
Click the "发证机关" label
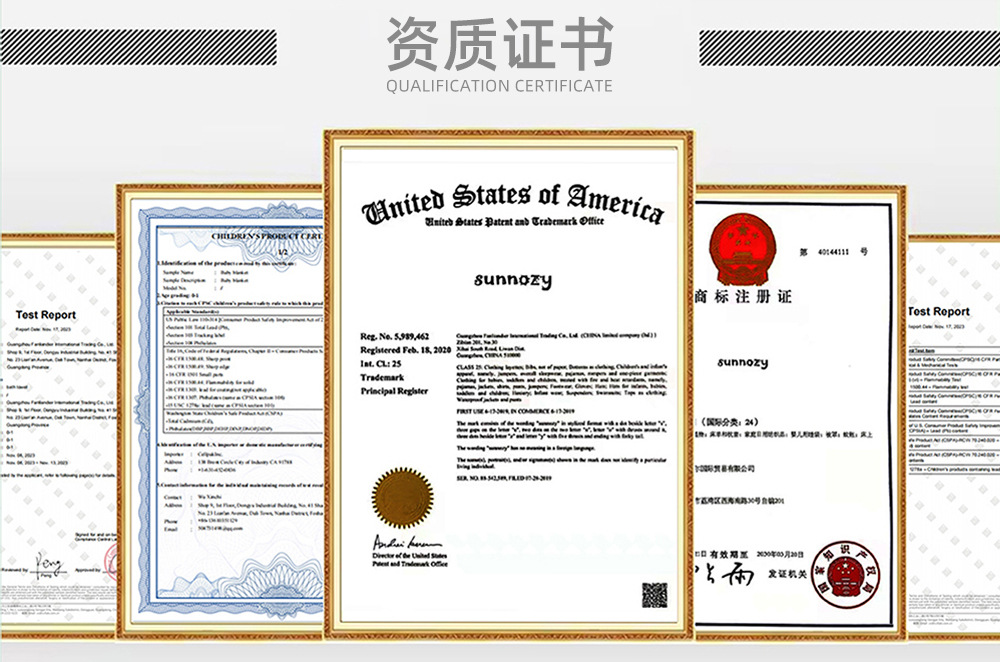point(787,574)
